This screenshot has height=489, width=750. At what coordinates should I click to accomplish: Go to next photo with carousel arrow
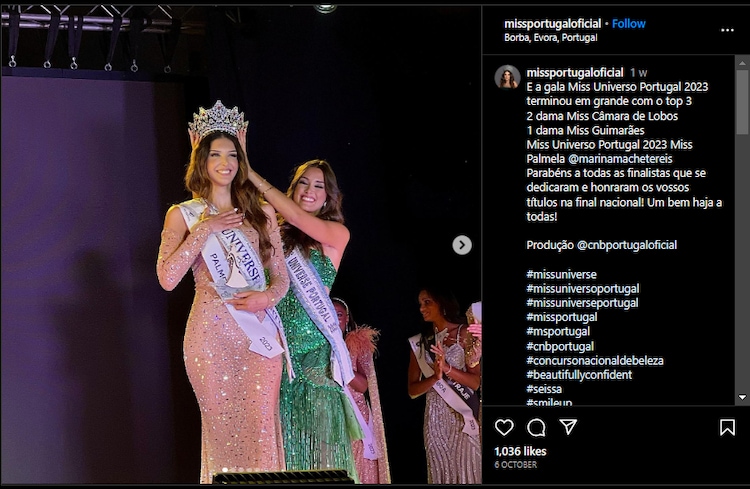(462, 245)
